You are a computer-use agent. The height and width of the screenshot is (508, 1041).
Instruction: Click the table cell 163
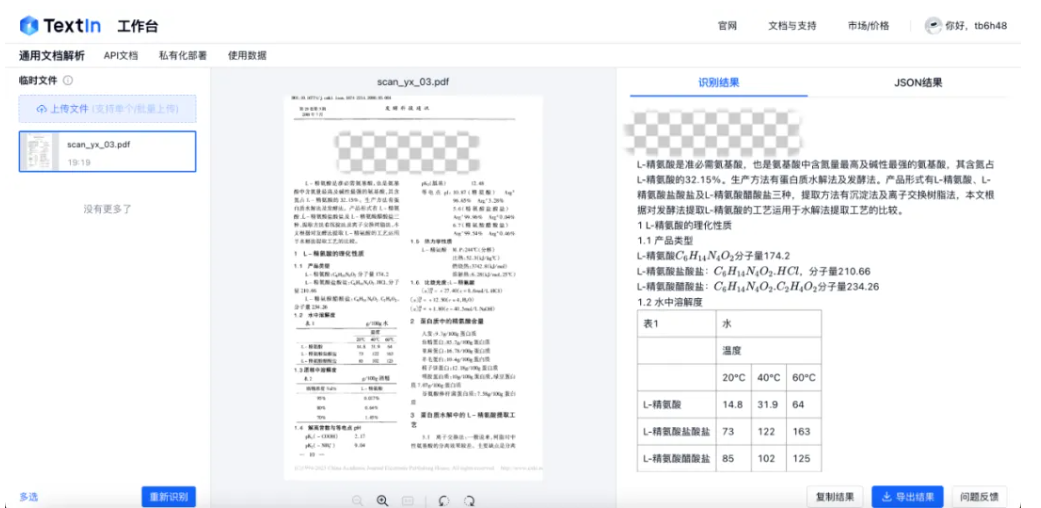(804, 431)
